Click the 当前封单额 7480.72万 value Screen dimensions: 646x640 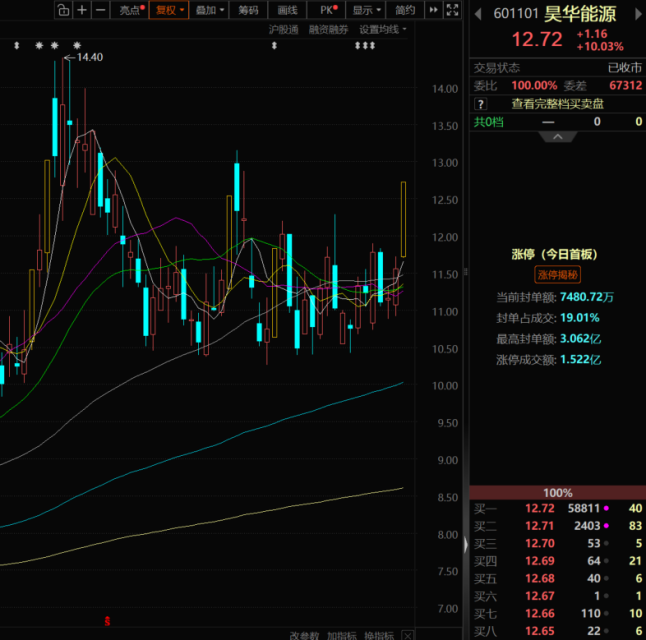coord(587,297)
